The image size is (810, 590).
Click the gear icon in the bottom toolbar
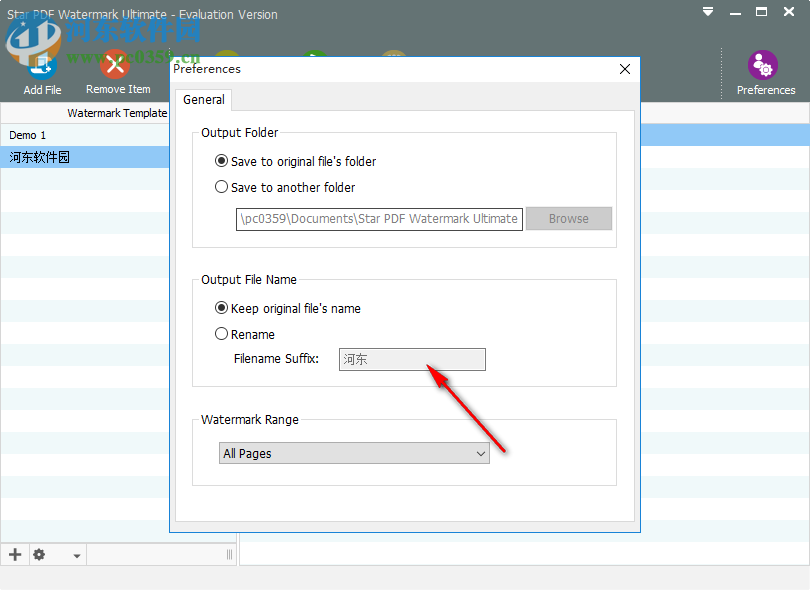[38, 554]
